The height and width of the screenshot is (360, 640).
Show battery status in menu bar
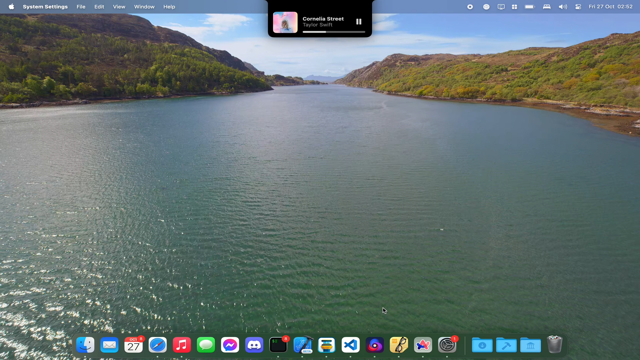tap(530, 7)
